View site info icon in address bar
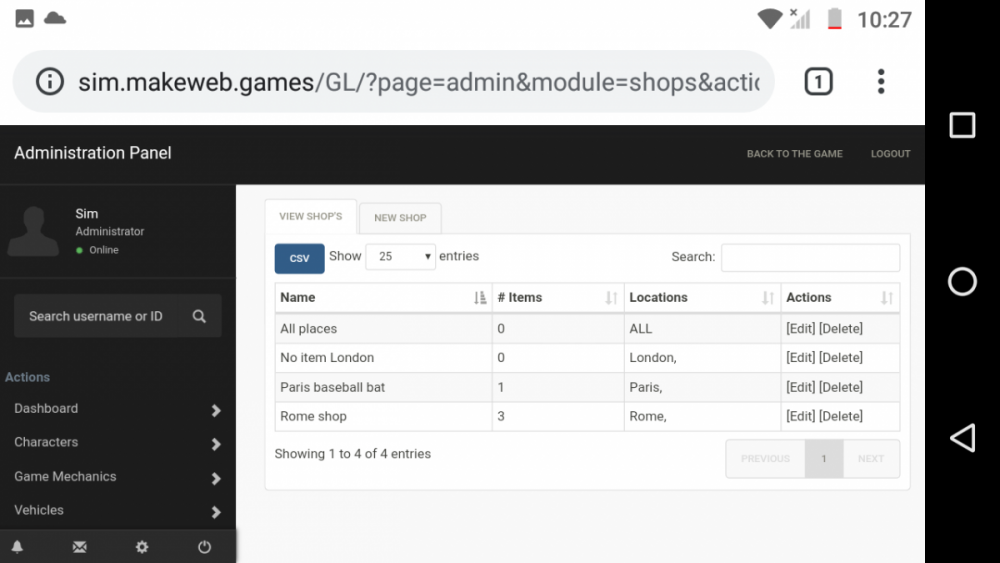Viewport: 1000px width, 563px height. click(50, 82)
